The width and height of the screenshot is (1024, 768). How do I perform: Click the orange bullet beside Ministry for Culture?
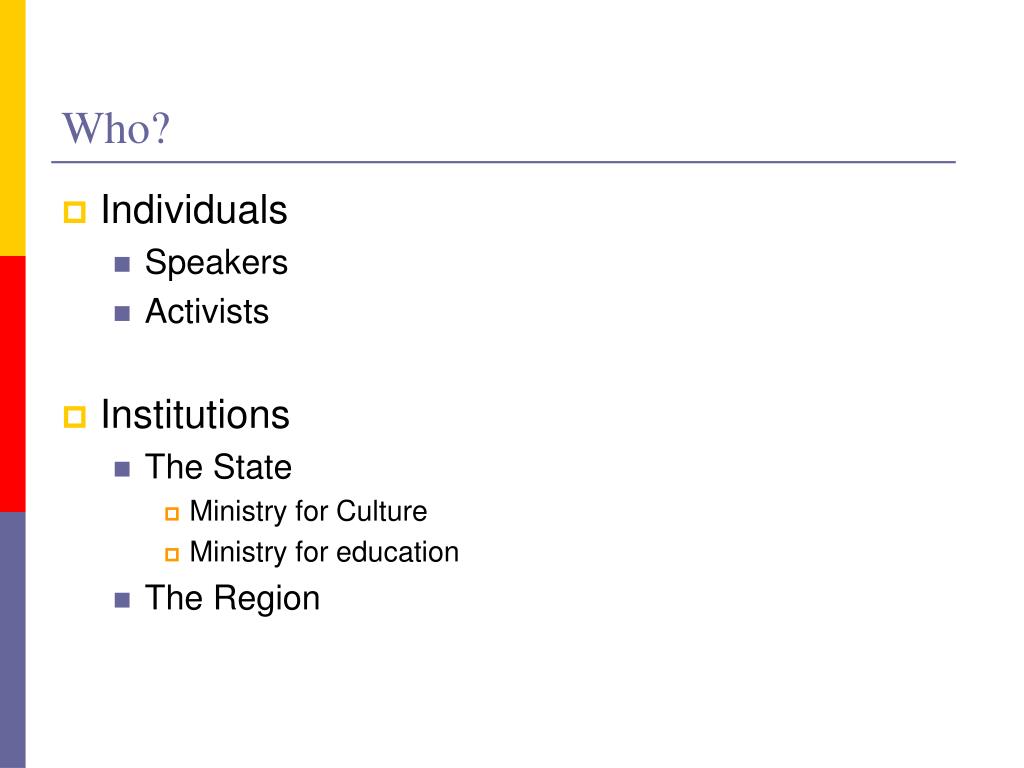pos(172,514)
